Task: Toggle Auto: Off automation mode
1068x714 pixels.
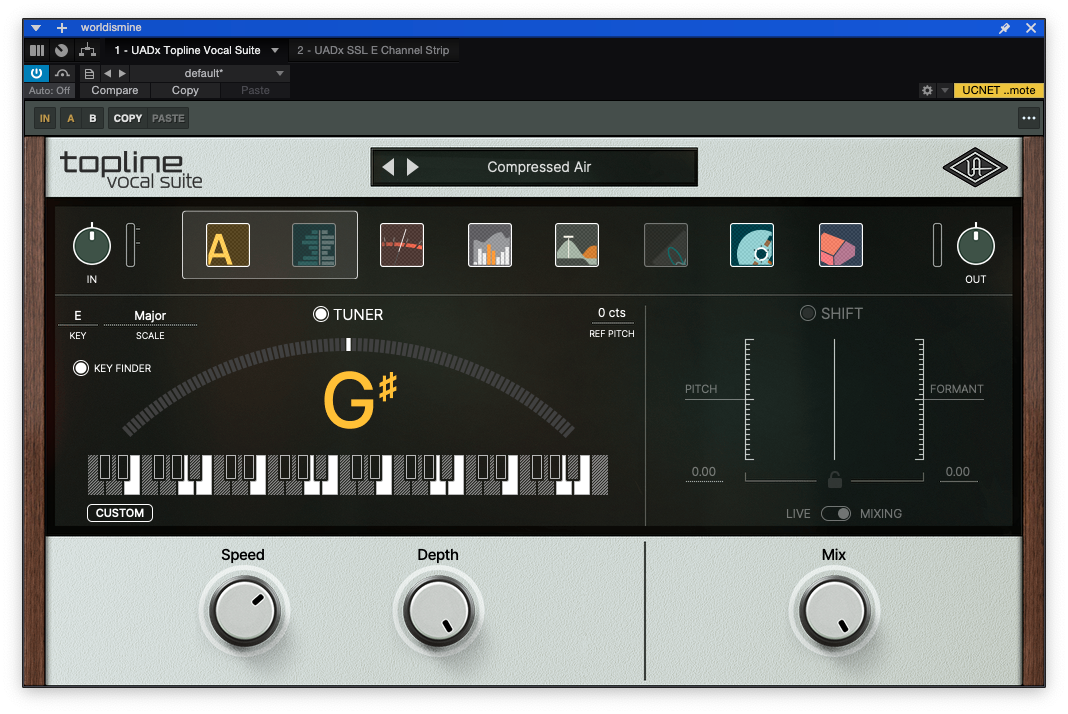Action: coord(49,90)
